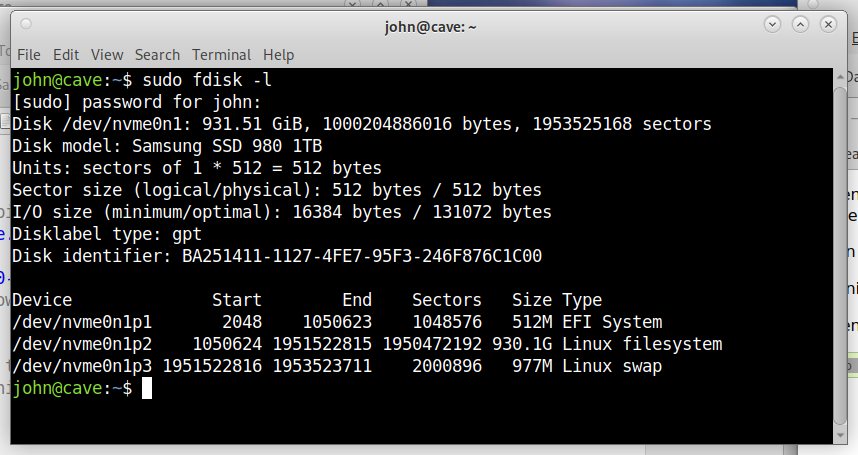Click start value 2048

click(242, 322)
